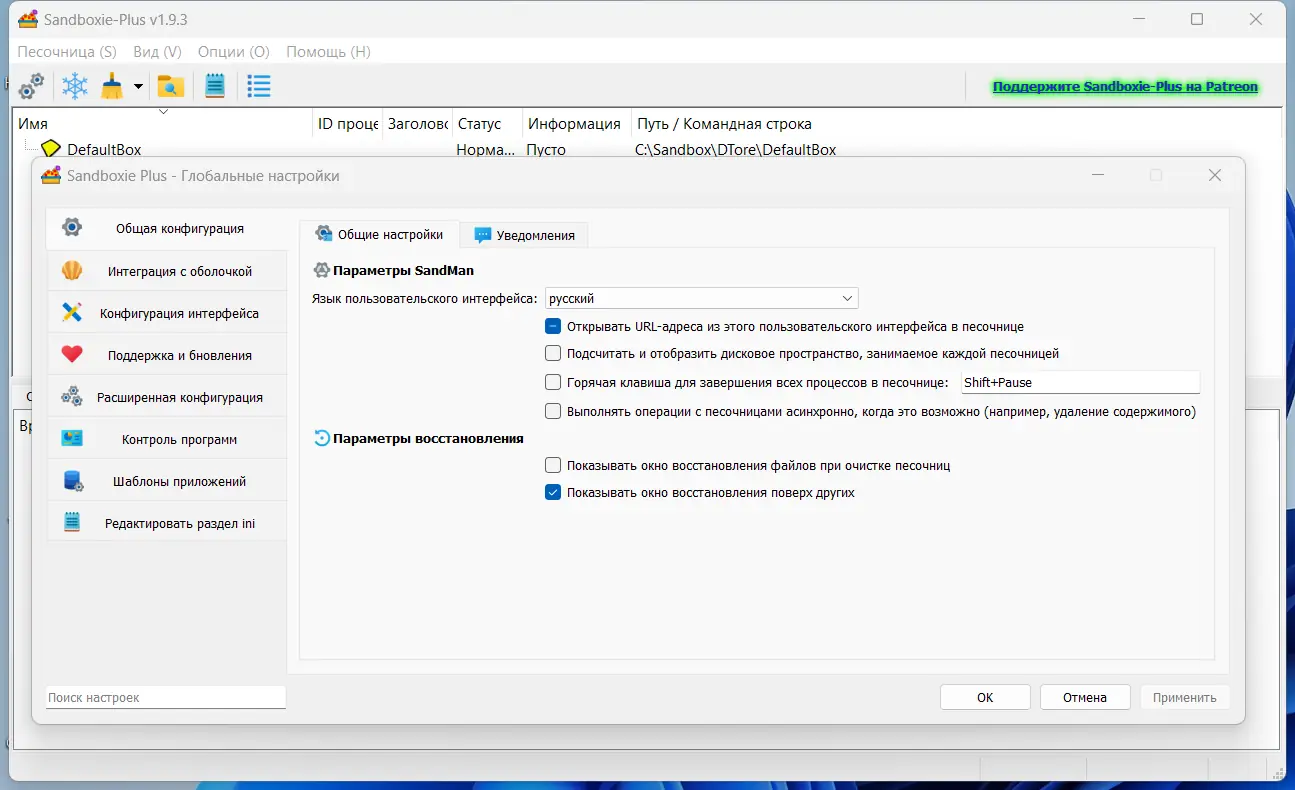Toggle opening URL addresses in sandbox checkbox
Viewport: 1295px width, 790px height.
[x=553, y=326]
